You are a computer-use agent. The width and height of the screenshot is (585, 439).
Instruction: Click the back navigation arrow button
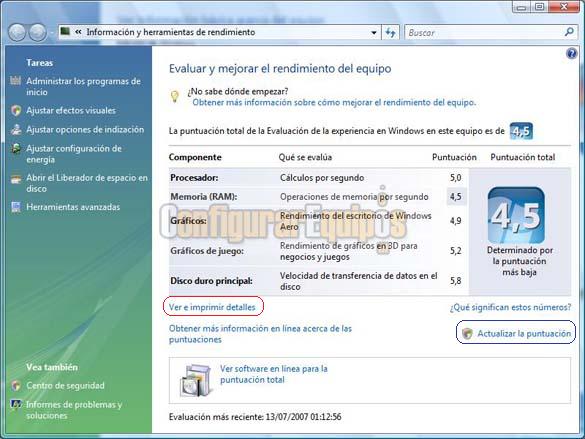pos(17,33)
